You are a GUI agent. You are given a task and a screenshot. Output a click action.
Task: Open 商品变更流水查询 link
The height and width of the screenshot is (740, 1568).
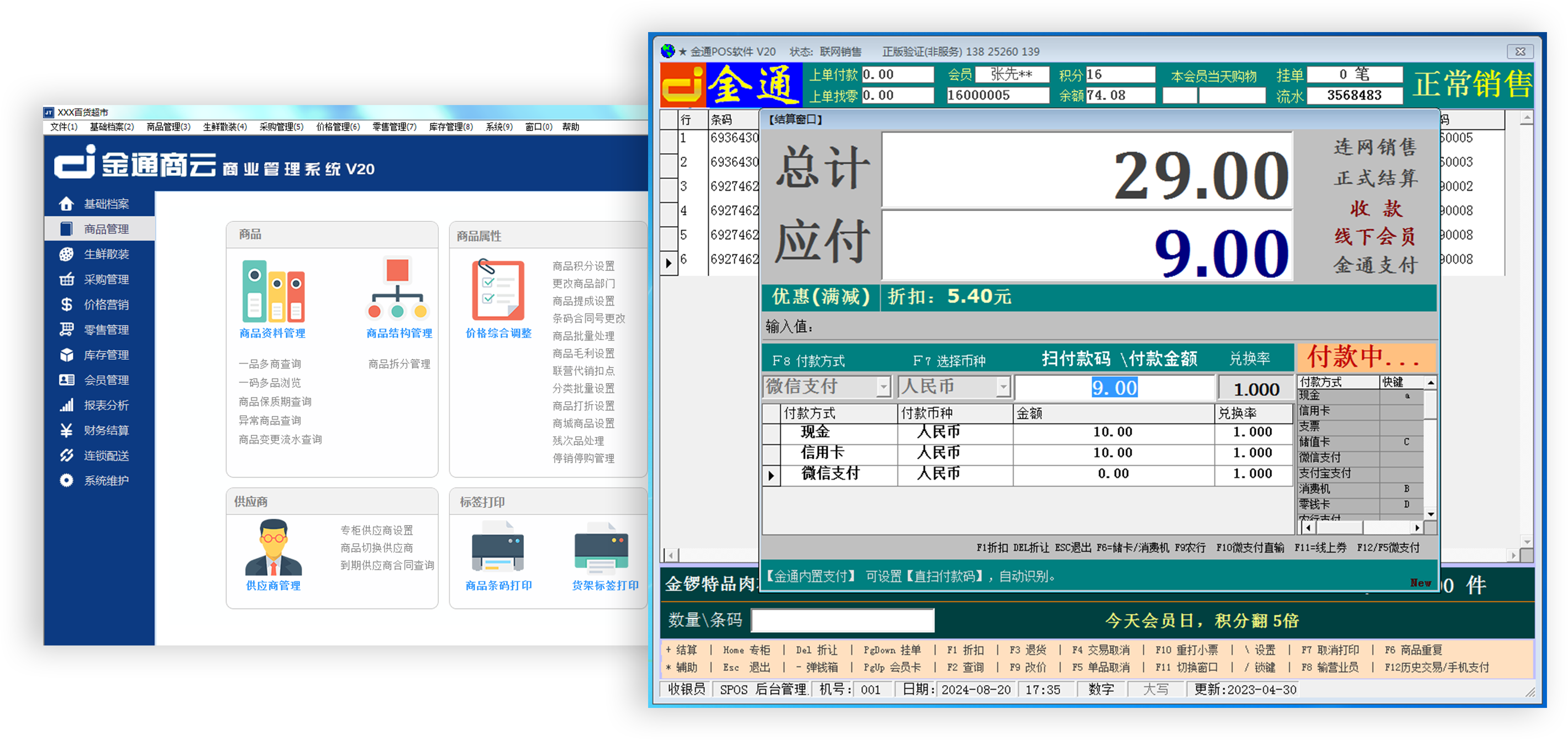tap(281, 439)
